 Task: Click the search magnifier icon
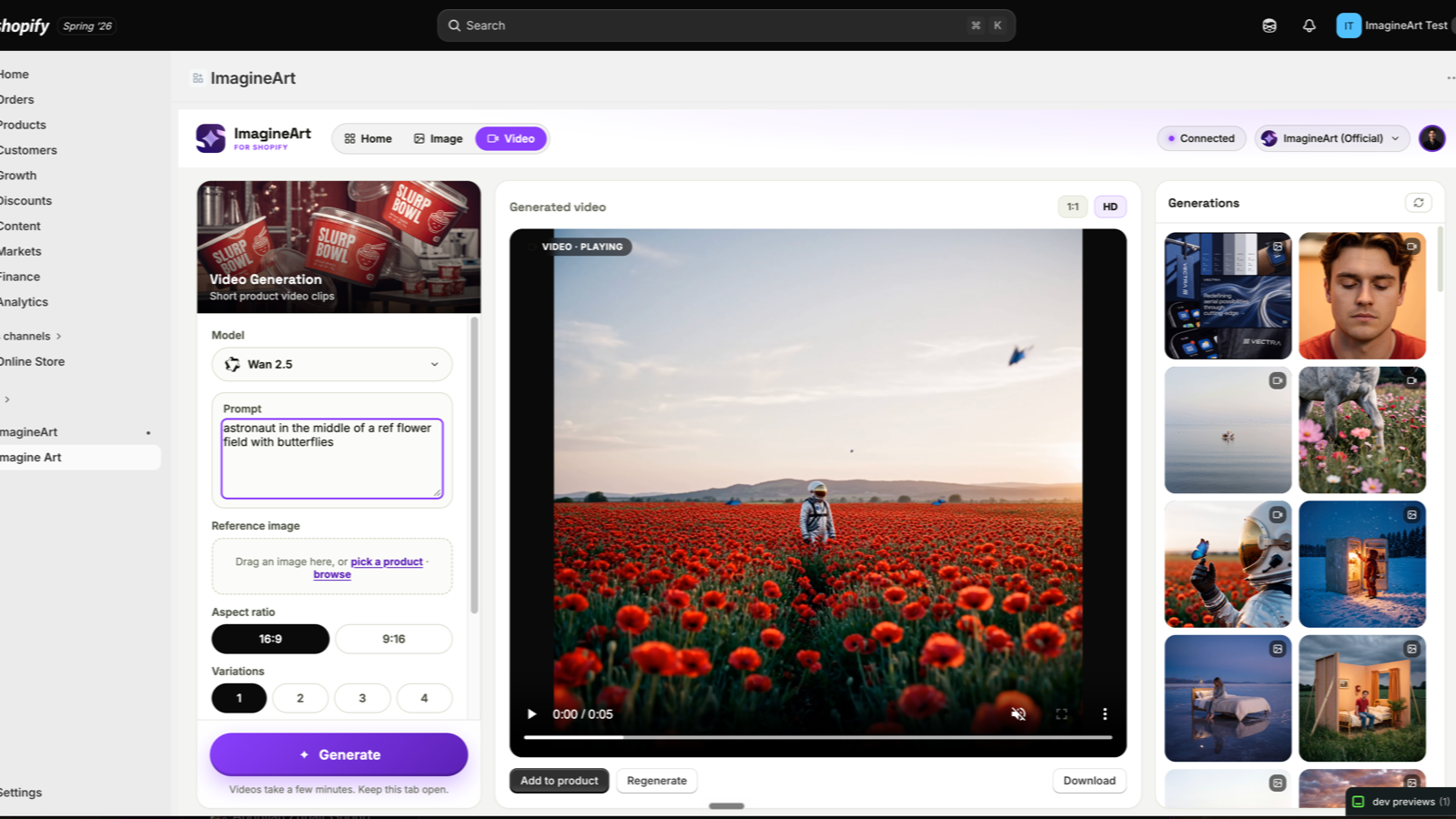coord(454,25)
